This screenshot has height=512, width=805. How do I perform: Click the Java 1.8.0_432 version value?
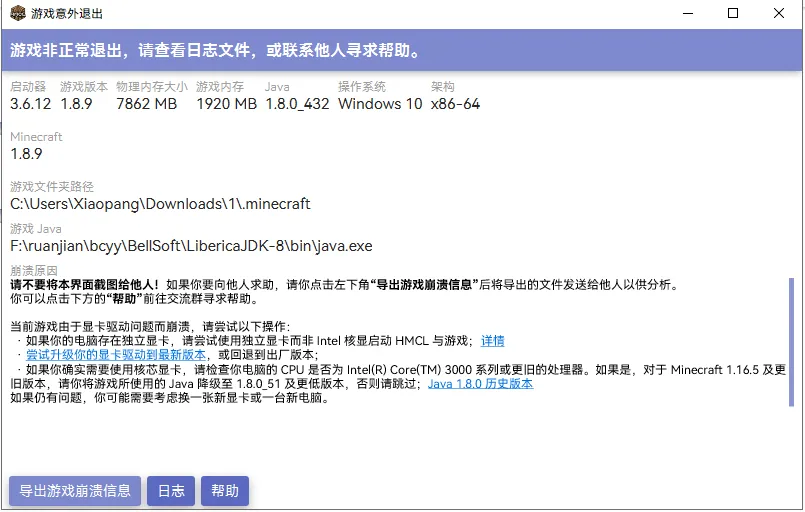[x=297, y=104]
